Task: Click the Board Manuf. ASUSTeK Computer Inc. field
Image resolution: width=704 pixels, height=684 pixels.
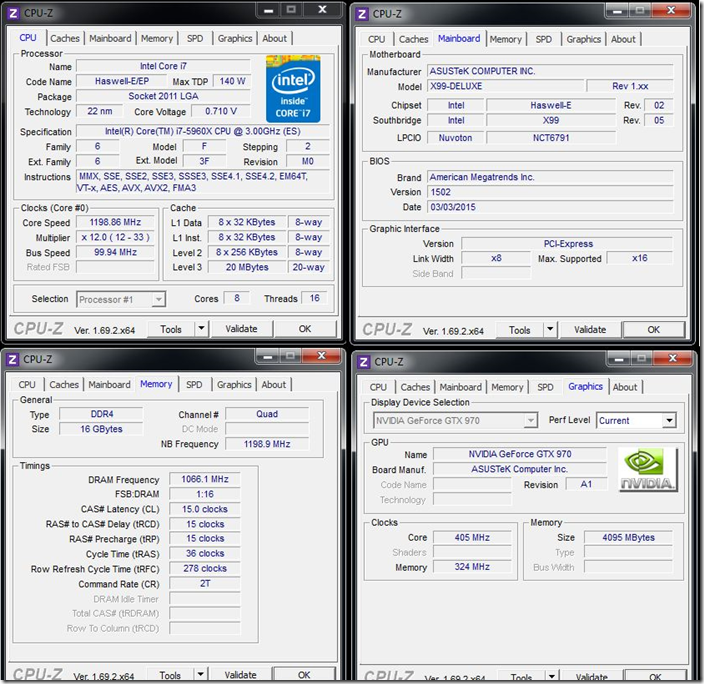Action: [x=519, y=469]
